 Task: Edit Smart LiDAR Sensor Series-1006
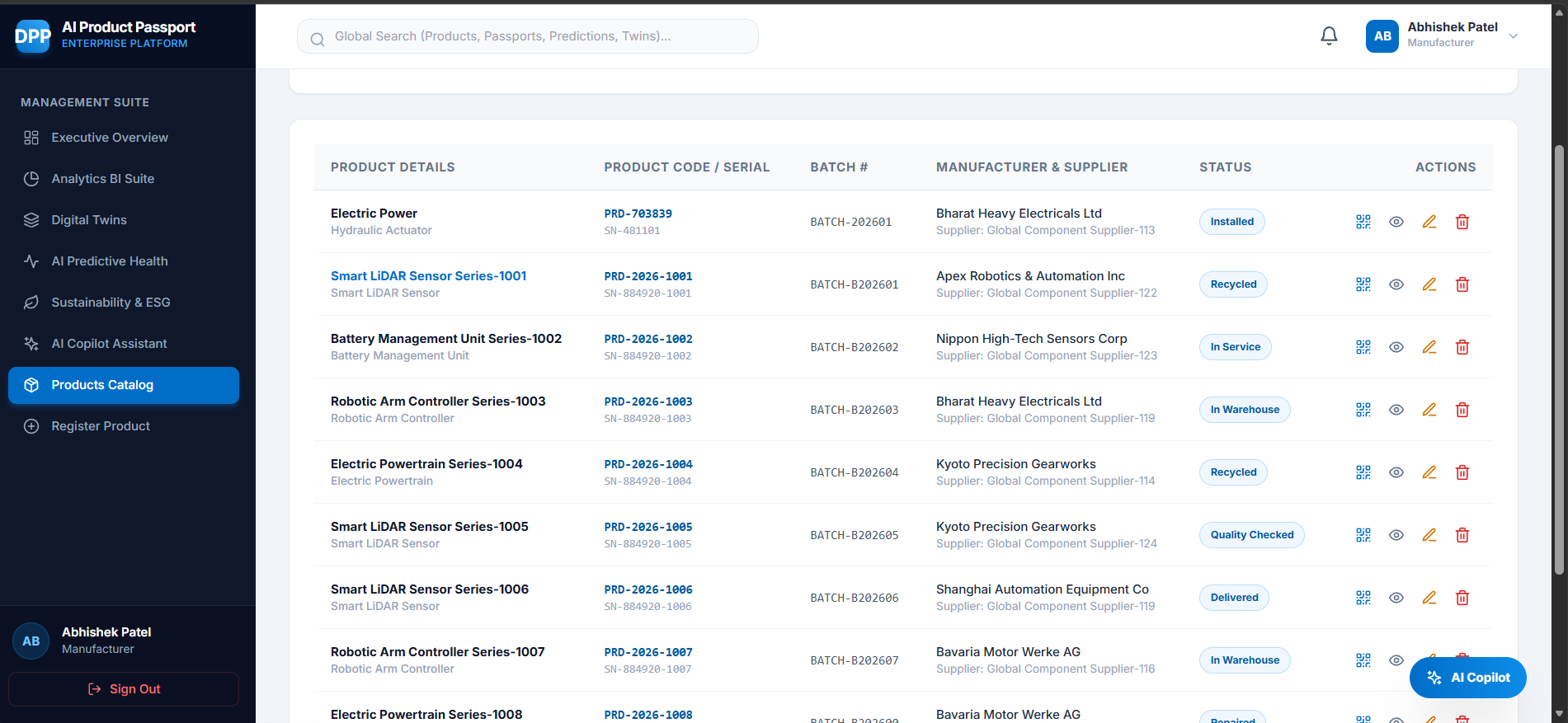point(1429,598)
